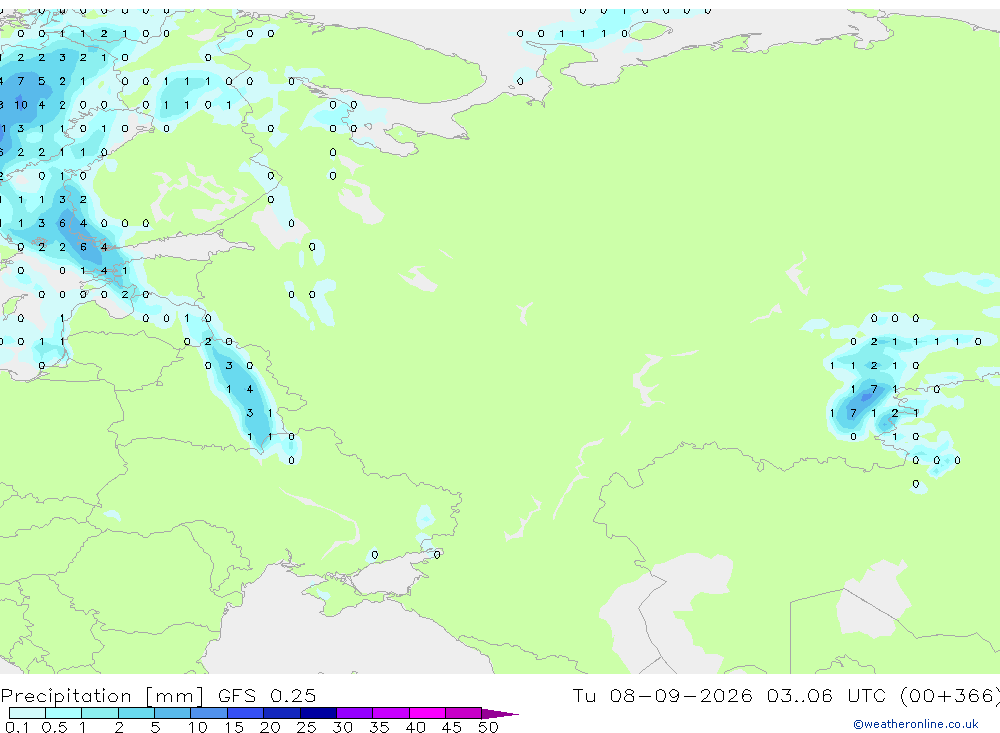This screenshot has width=1000, height=733.
Task: Click the forecast date "Tu 08-09-2026"
Action: [x=662, y=695]
